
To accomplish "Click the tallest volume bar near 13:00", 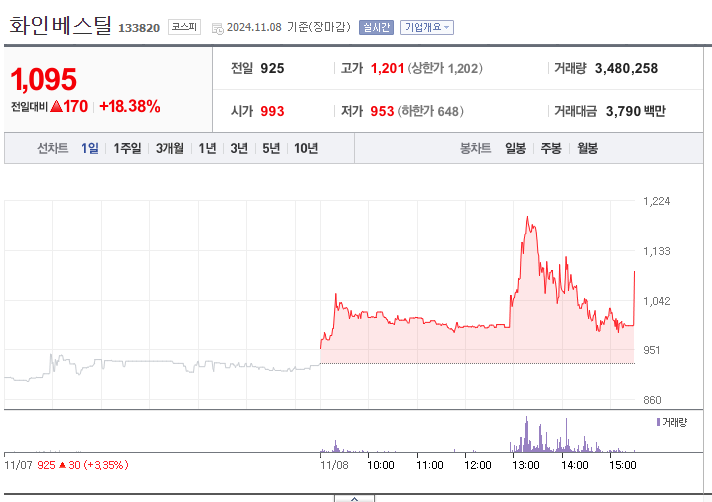I will 526,434.
